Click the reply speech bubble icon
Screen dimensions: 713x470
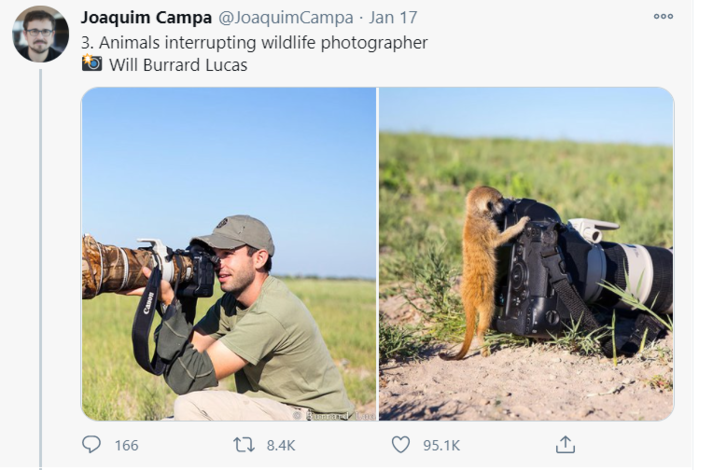(91, 444)
